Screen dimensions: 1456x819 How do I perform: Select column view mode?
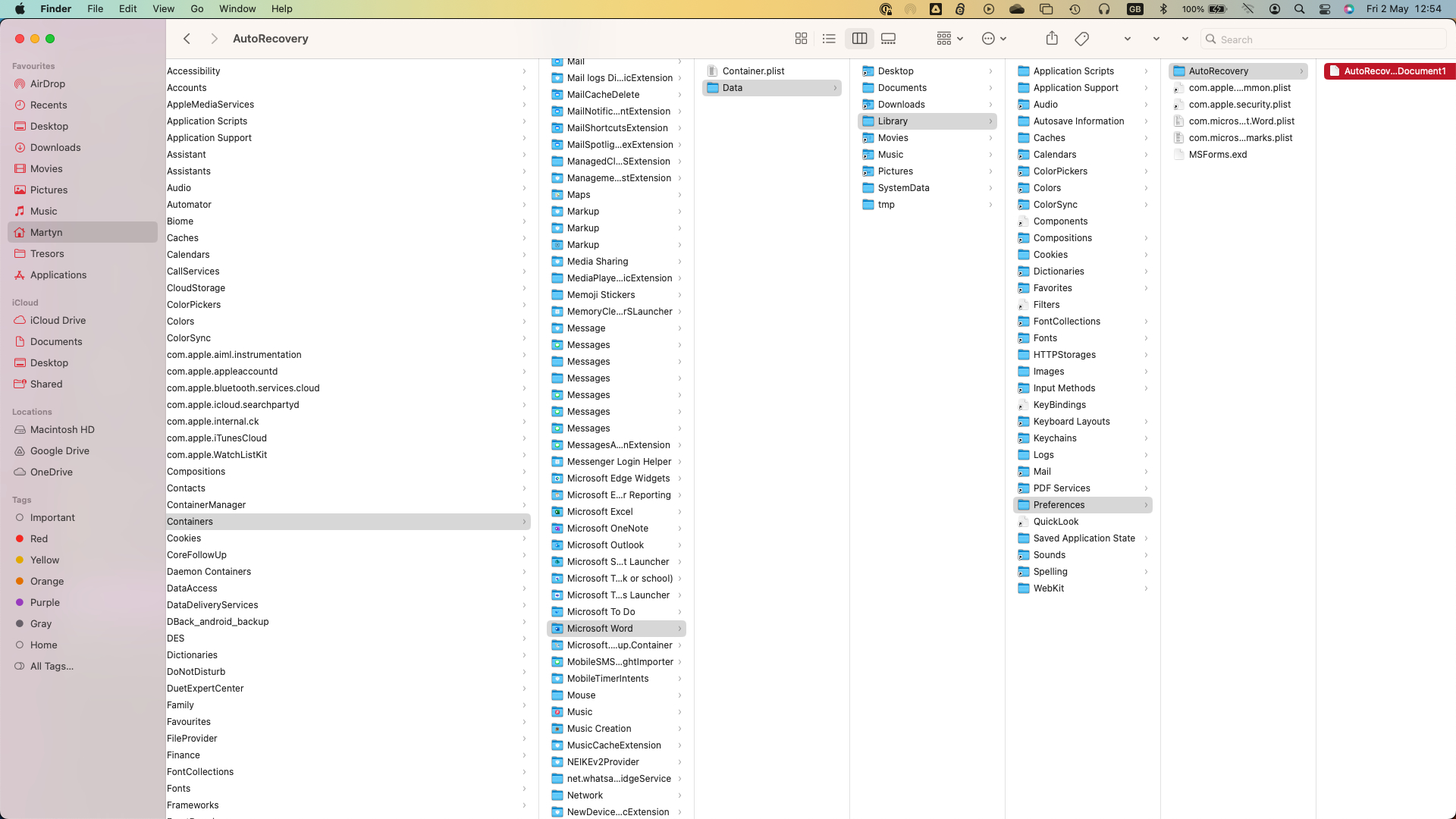pyautogui.click(x=859, y=39)
